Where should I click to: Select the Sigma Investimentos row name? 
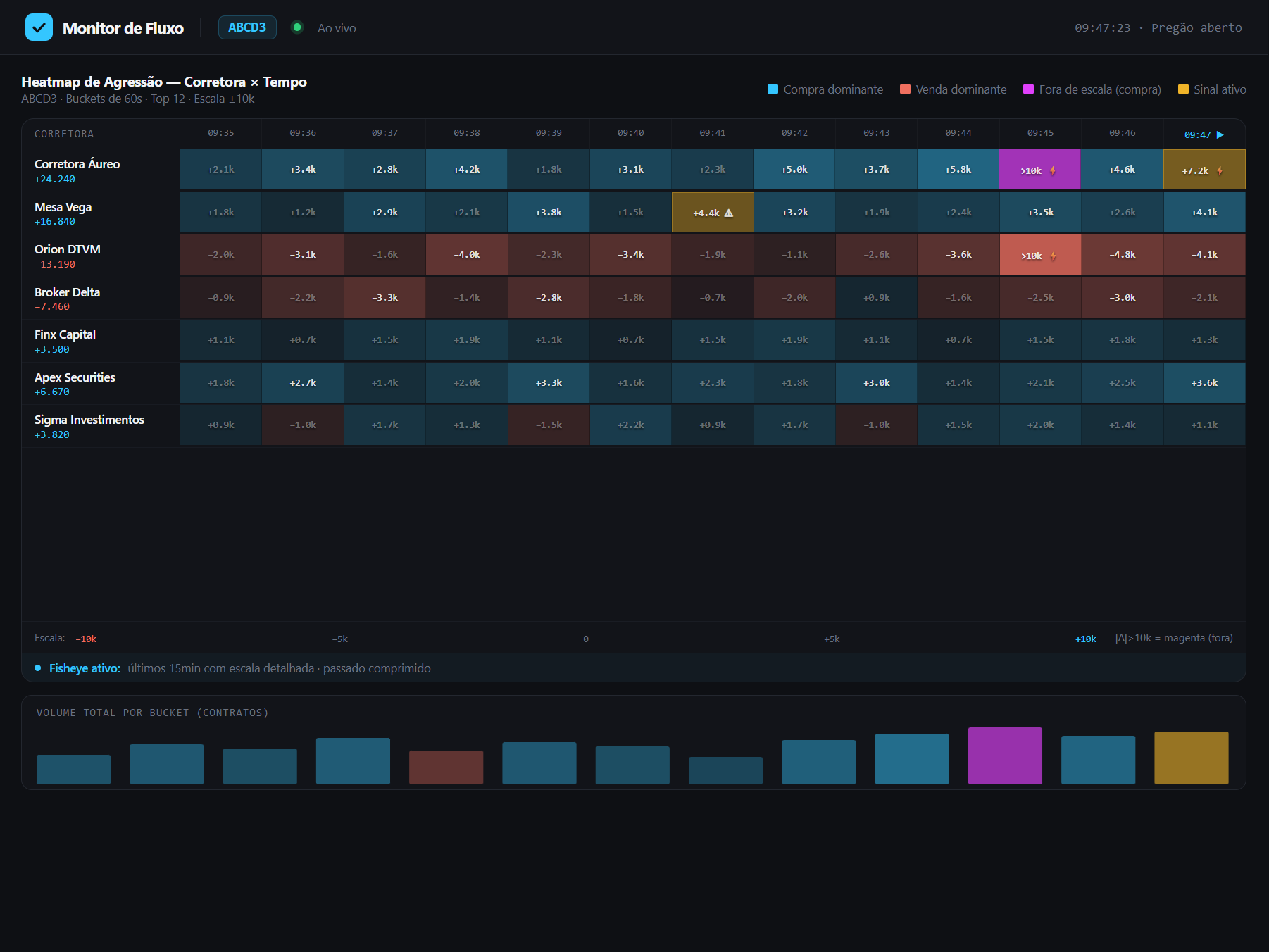coord(89,420)
